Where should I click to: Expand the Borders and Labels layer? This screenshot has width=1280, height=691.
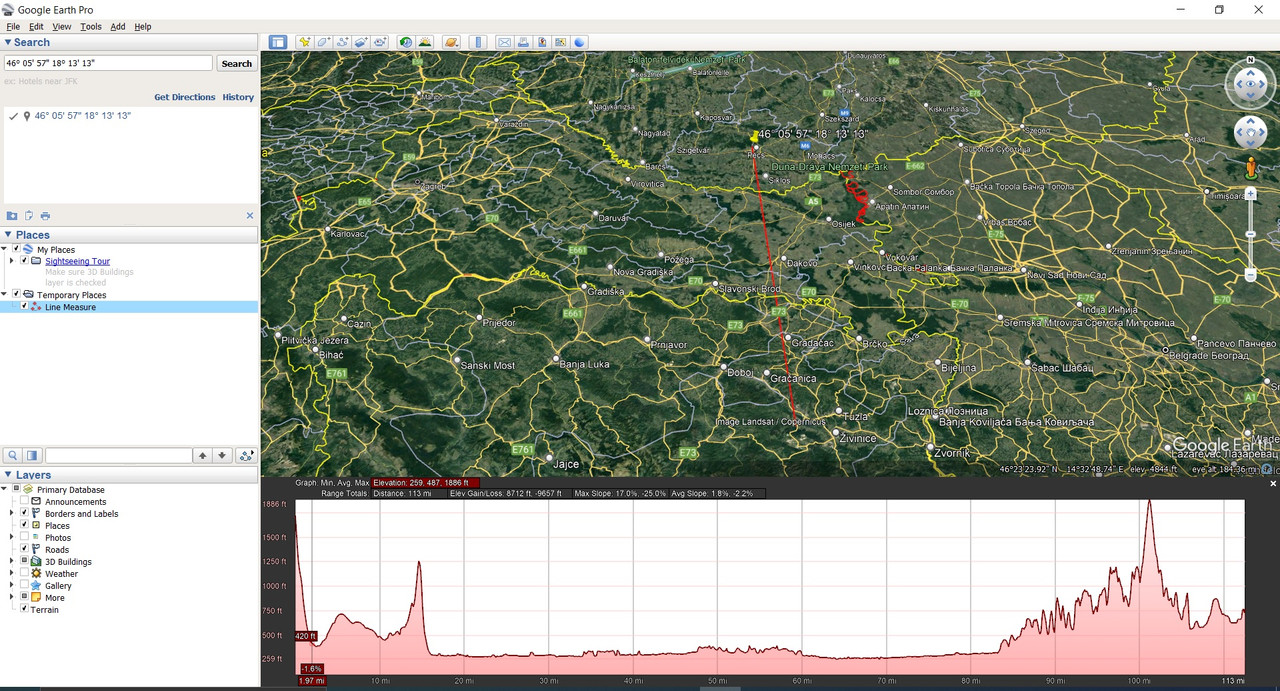coord(12,514)
